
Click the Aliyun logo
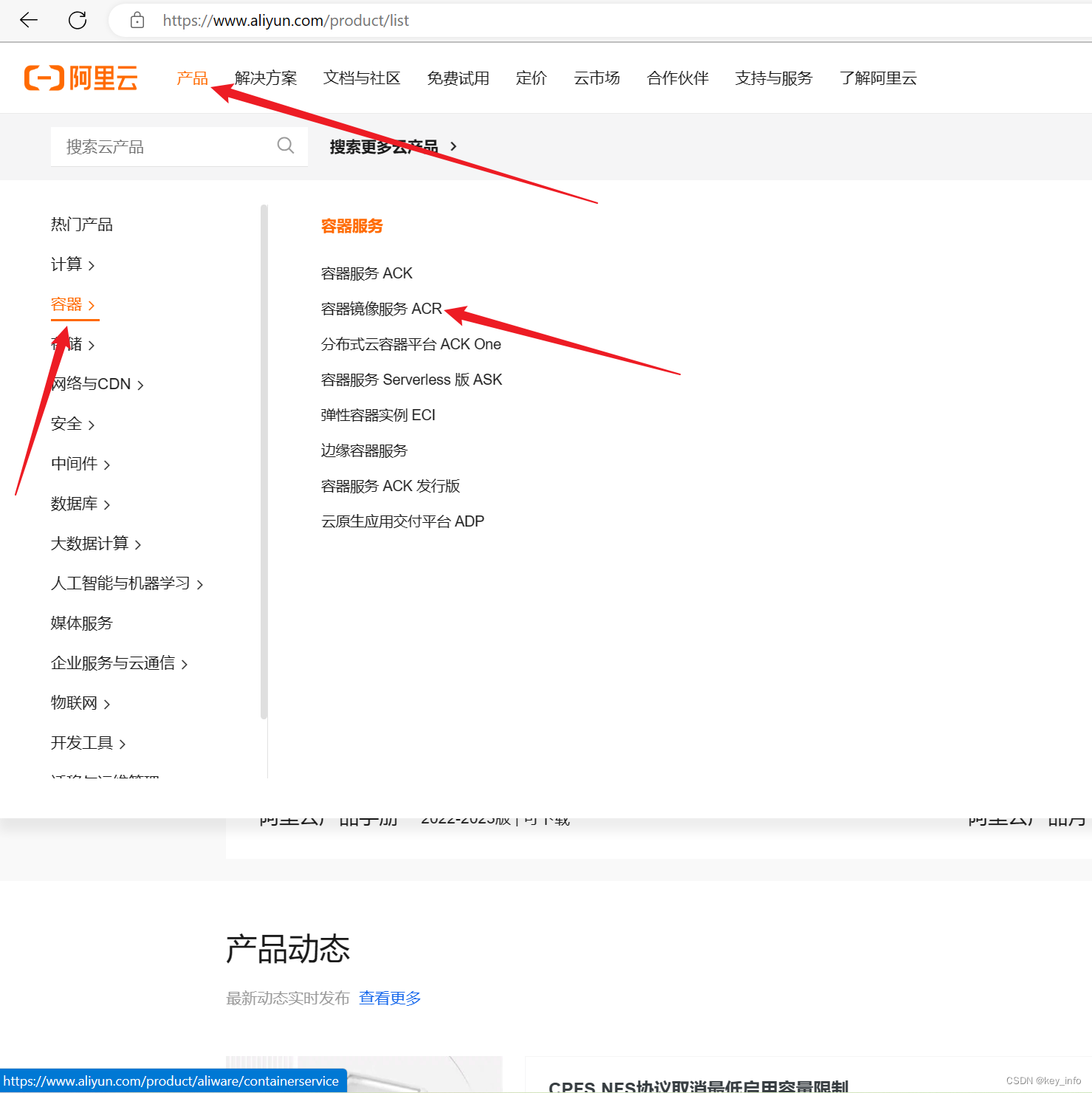tap(81, 78)
